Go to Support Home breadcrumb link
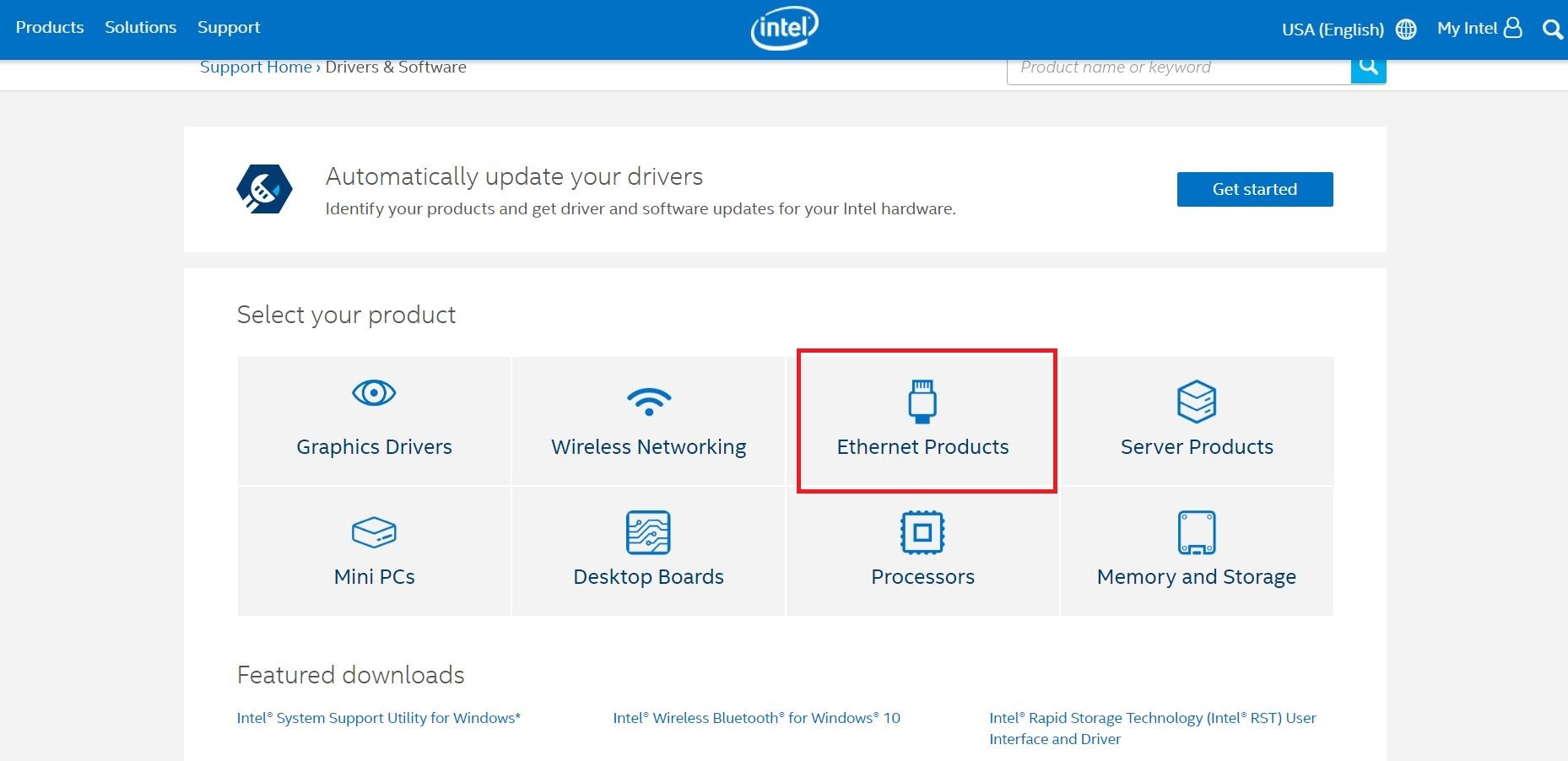 (x=256, y=67)
